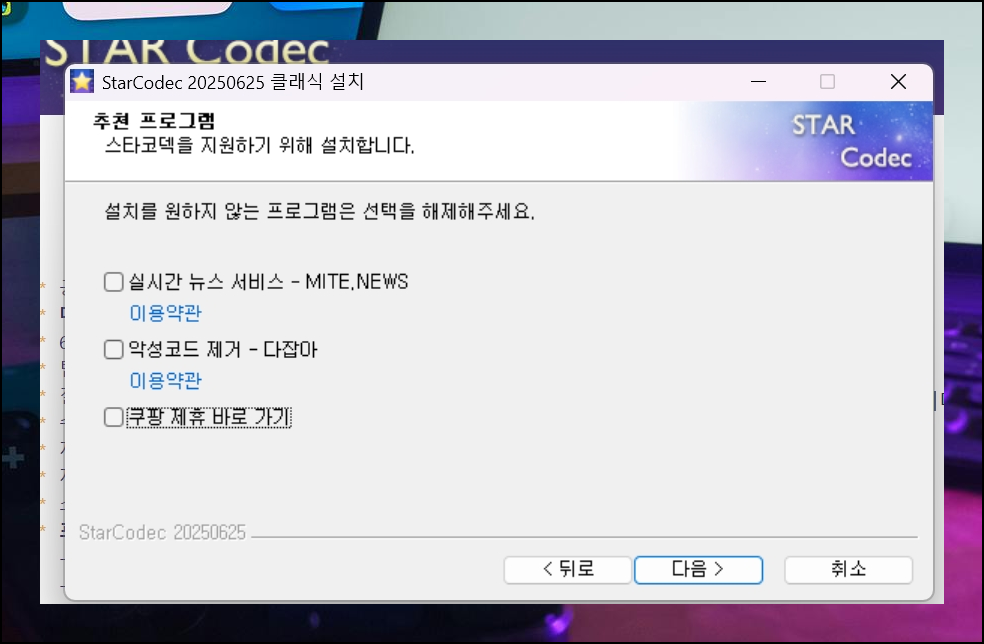This screenshot has height=644, width=984.
Task: Open 이용약관 link under MITE.NEWS
Action: tap(166, 313)
